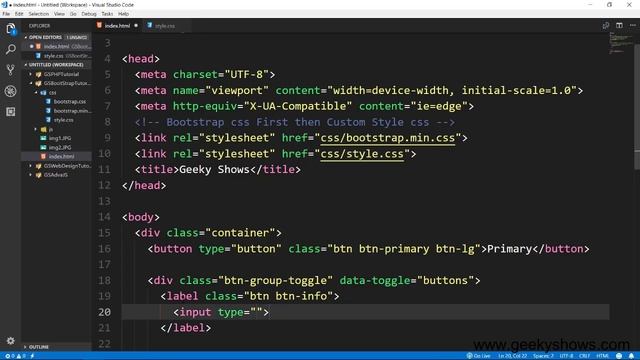
Task: Click the code minimap preview
Action: coord(621,43)
